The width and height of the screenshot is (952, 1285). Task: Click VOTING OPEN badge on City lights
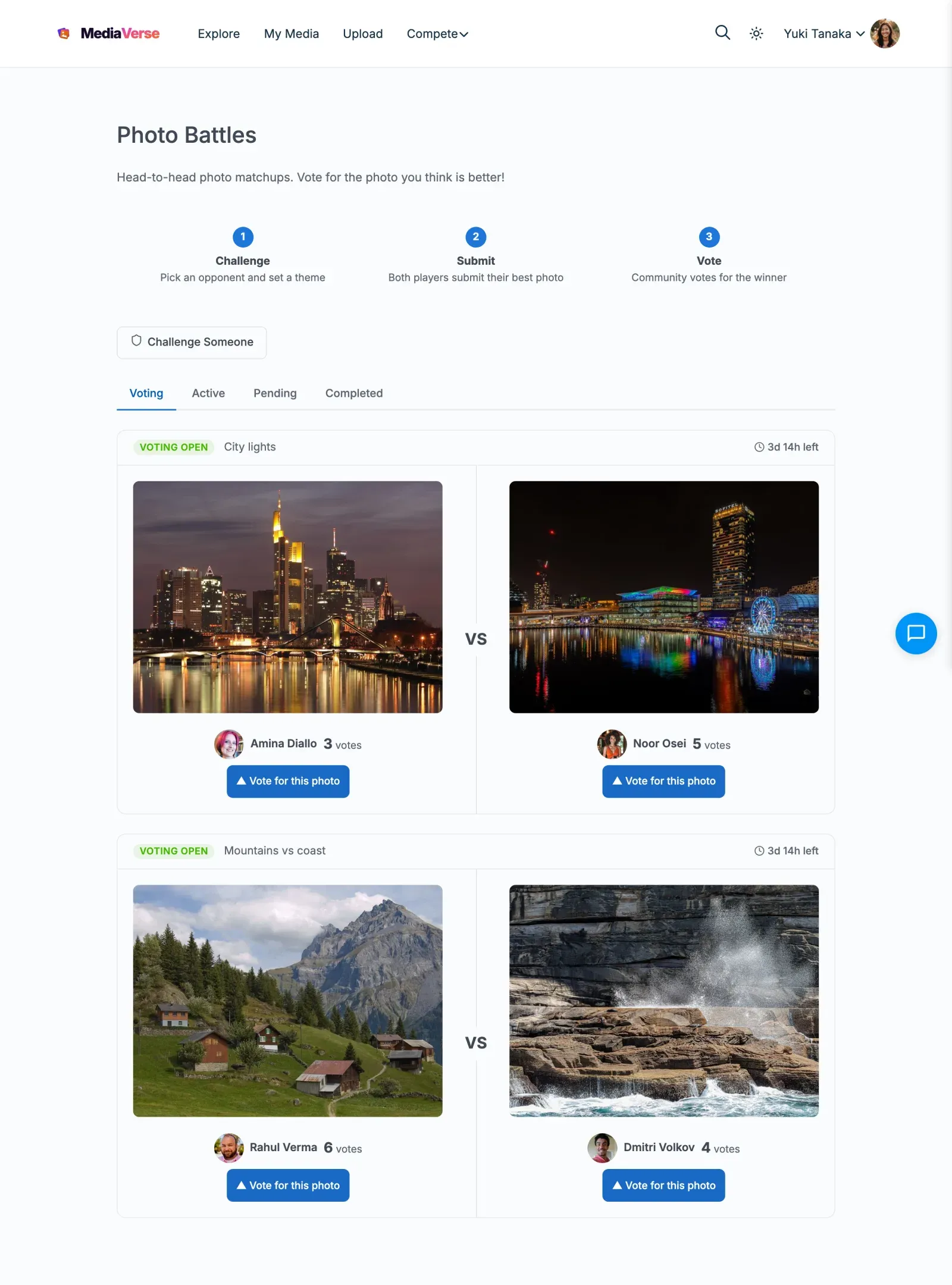pos(174,447)
